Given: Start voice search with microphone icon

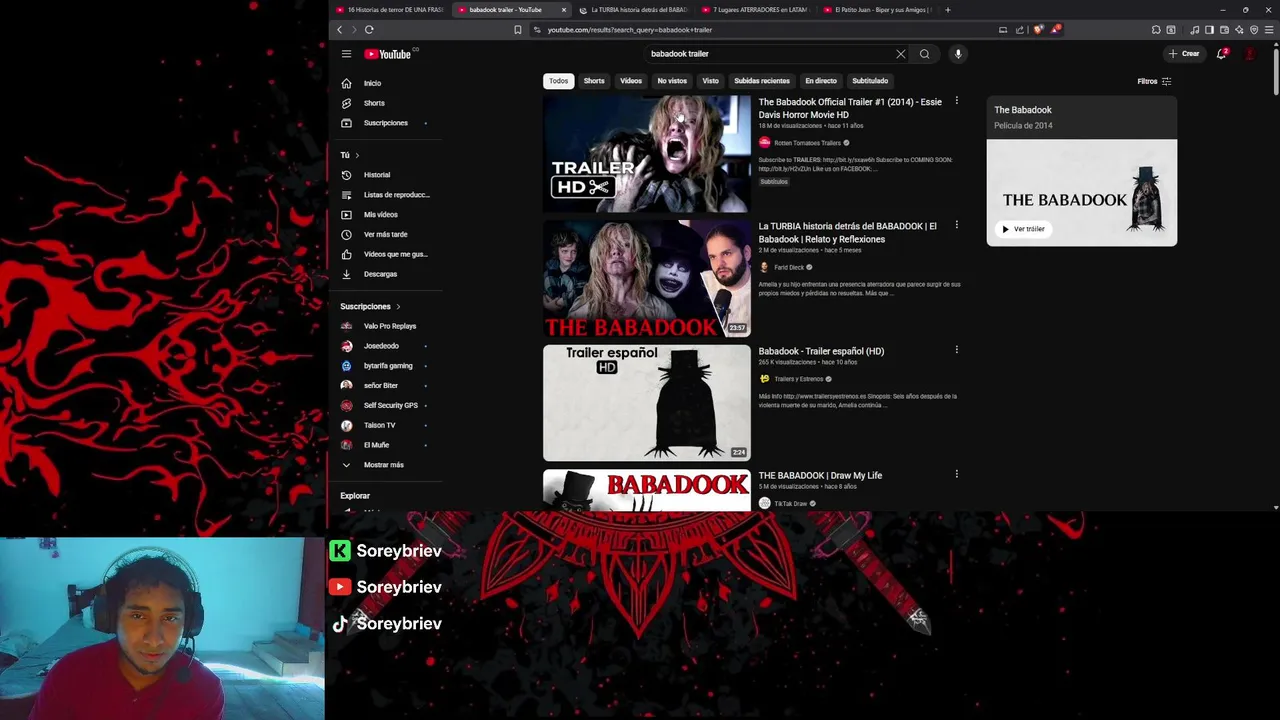Looking at the screenshot, I should [958, 54].
